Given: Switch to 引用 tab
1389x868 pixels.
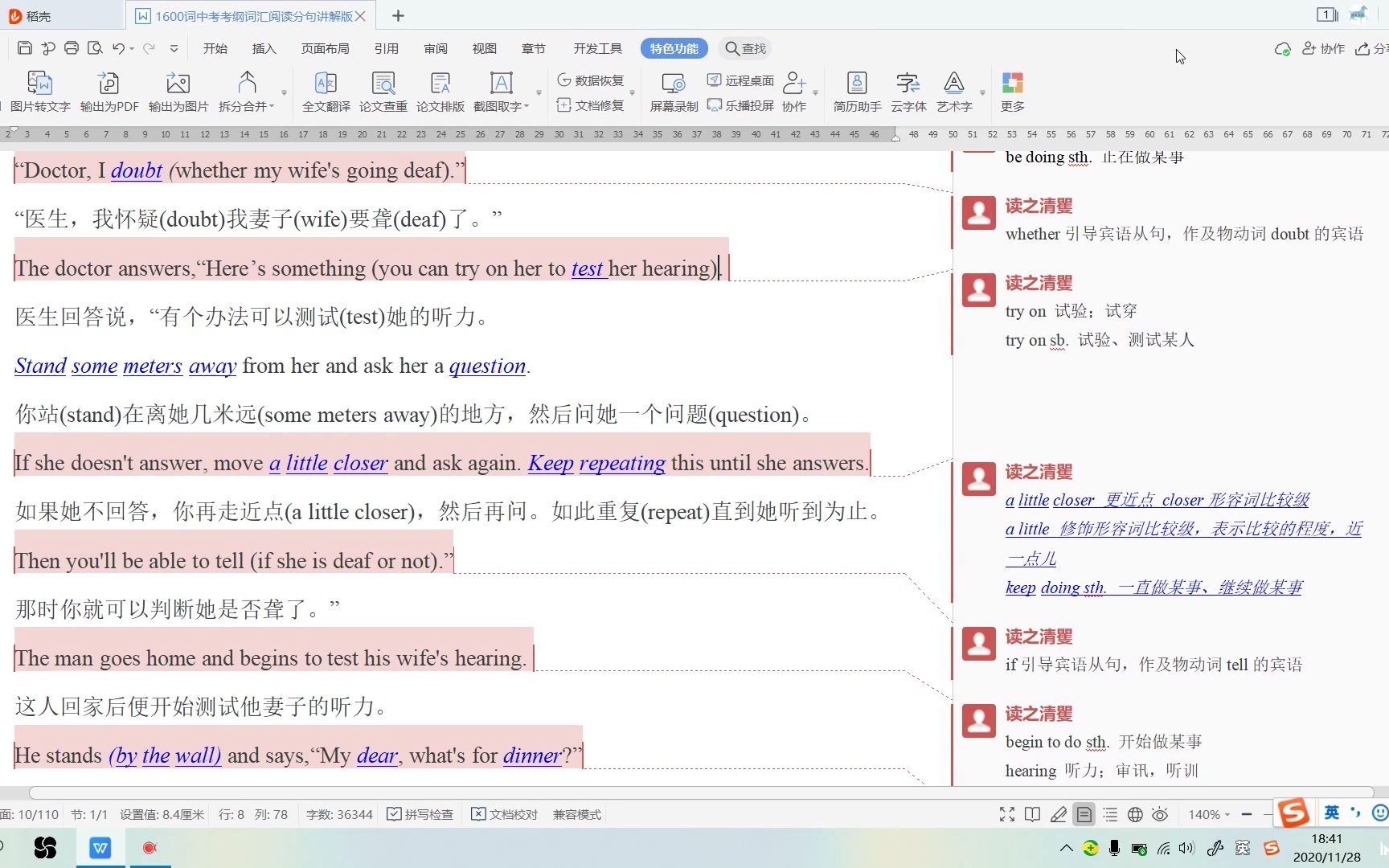Looking at the screenshot, I should point(387,48).
